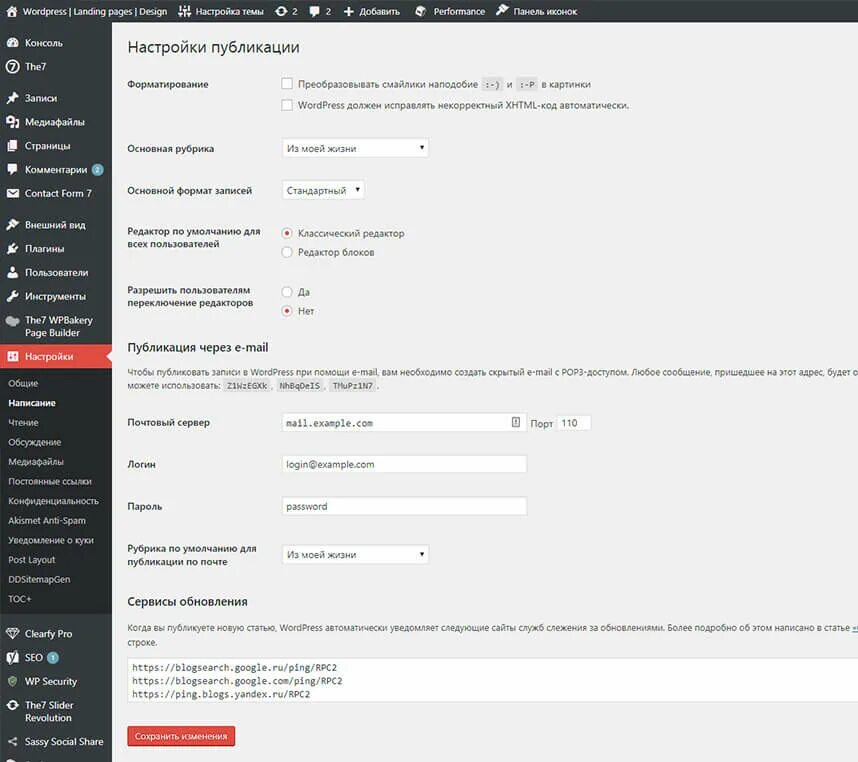This screenshot has width=858, height=762.
Task: Click the WP Security shield icon
Action: 13,681
